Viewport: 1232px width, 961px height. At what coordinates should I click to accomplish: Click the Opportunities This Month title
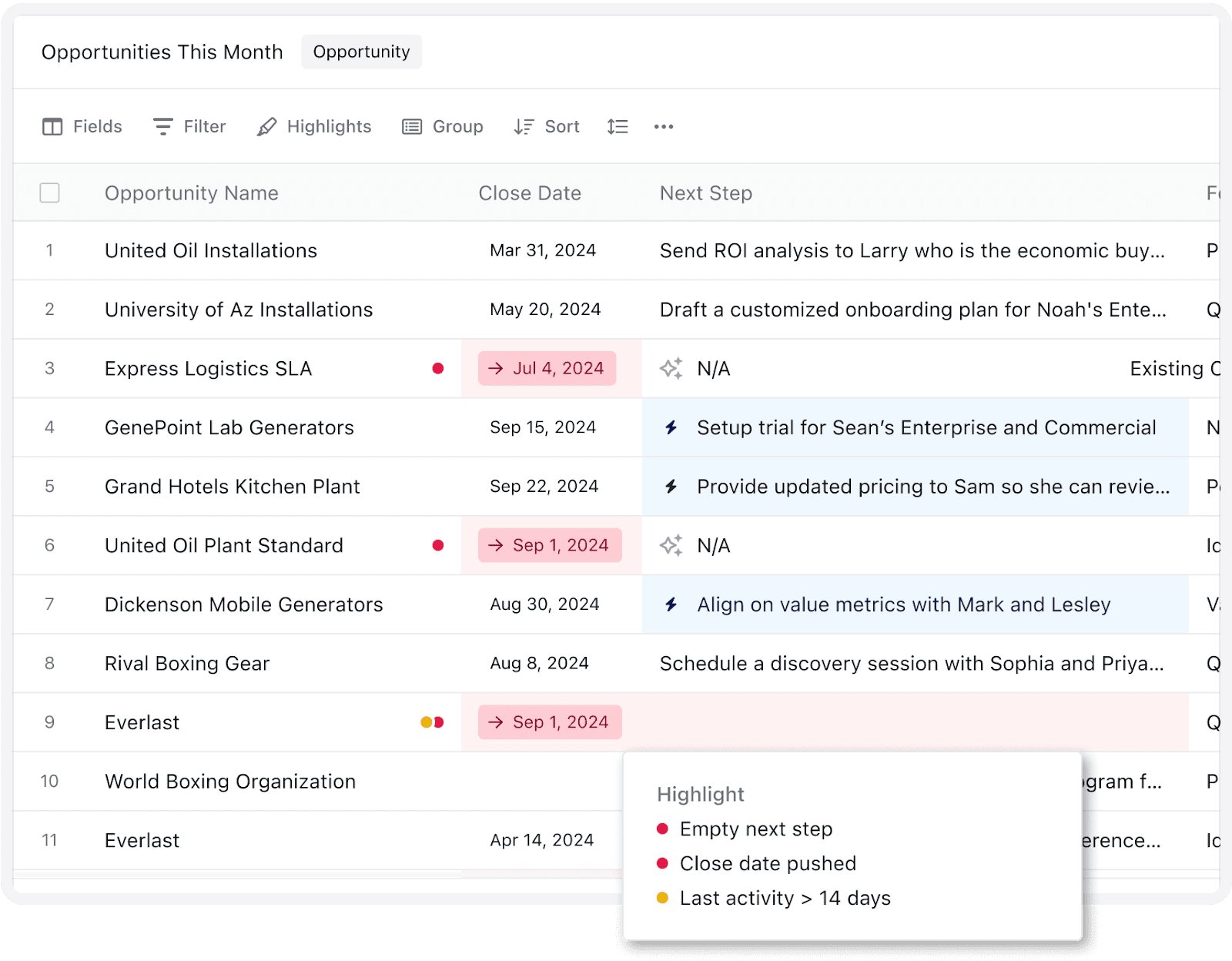[162, 52]
